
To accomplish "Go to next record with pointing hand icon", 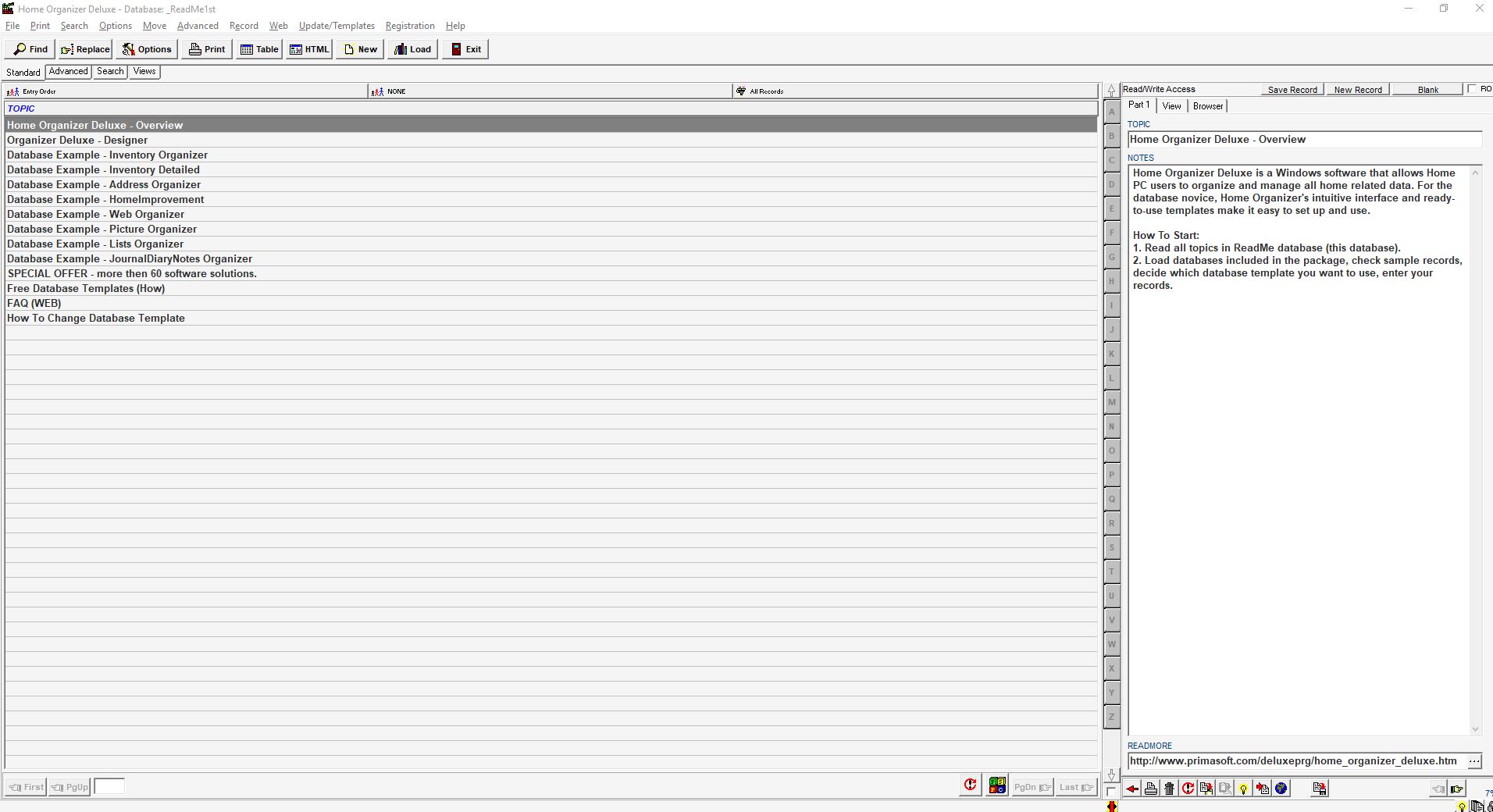I will (x=1456, y=789).
